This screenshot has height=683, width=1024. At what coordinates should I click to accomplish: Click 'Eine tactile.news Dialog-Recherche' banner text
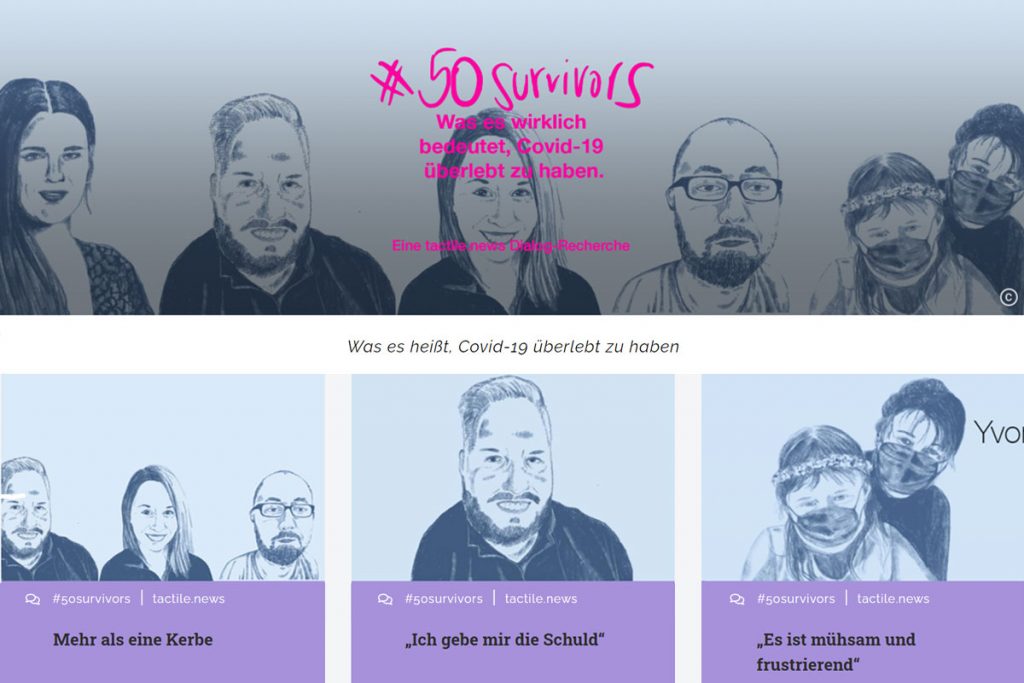point(511,246)
